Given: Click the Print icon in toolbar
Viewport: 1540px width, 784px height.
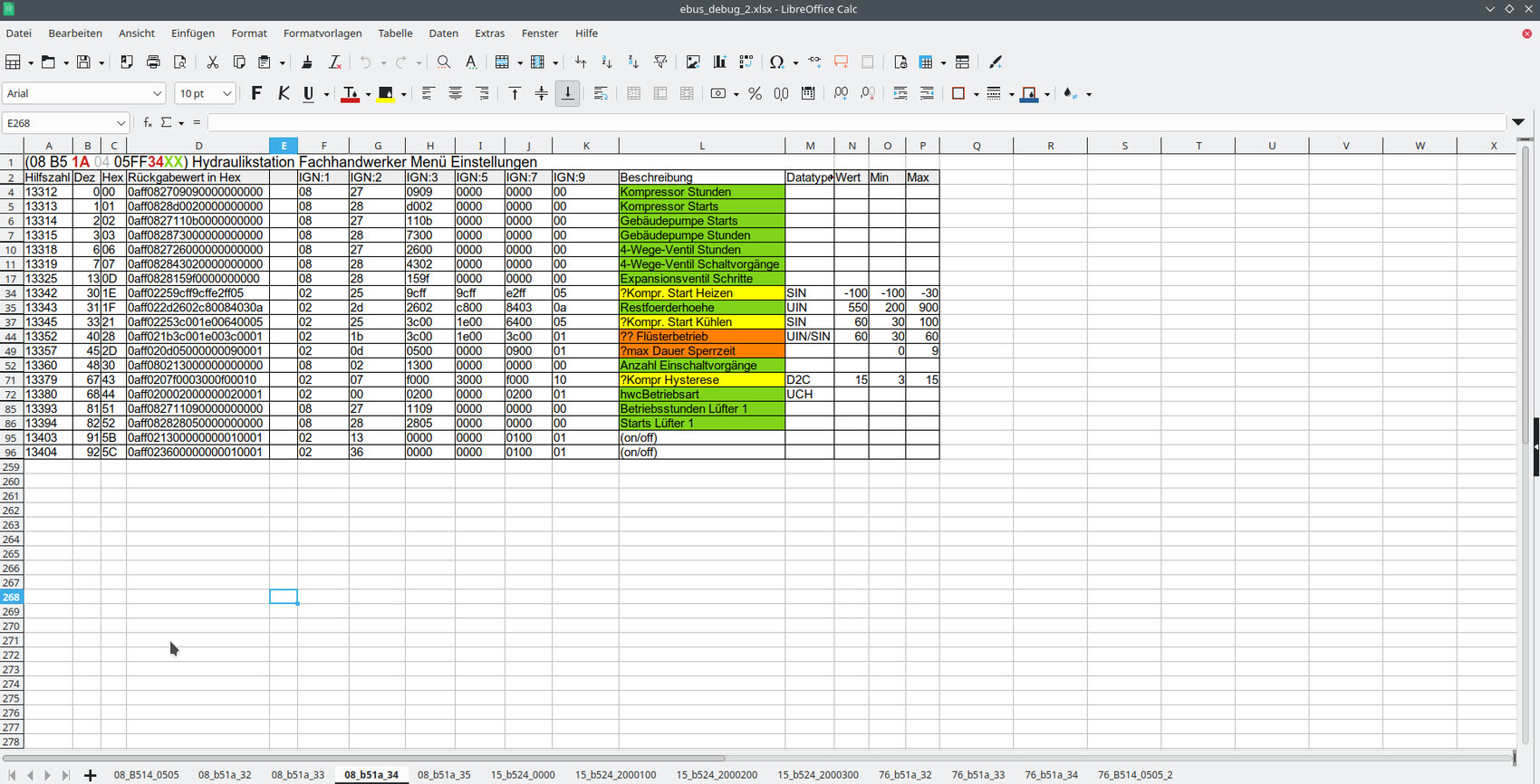Looking at the screenshot, I should 153,62.
